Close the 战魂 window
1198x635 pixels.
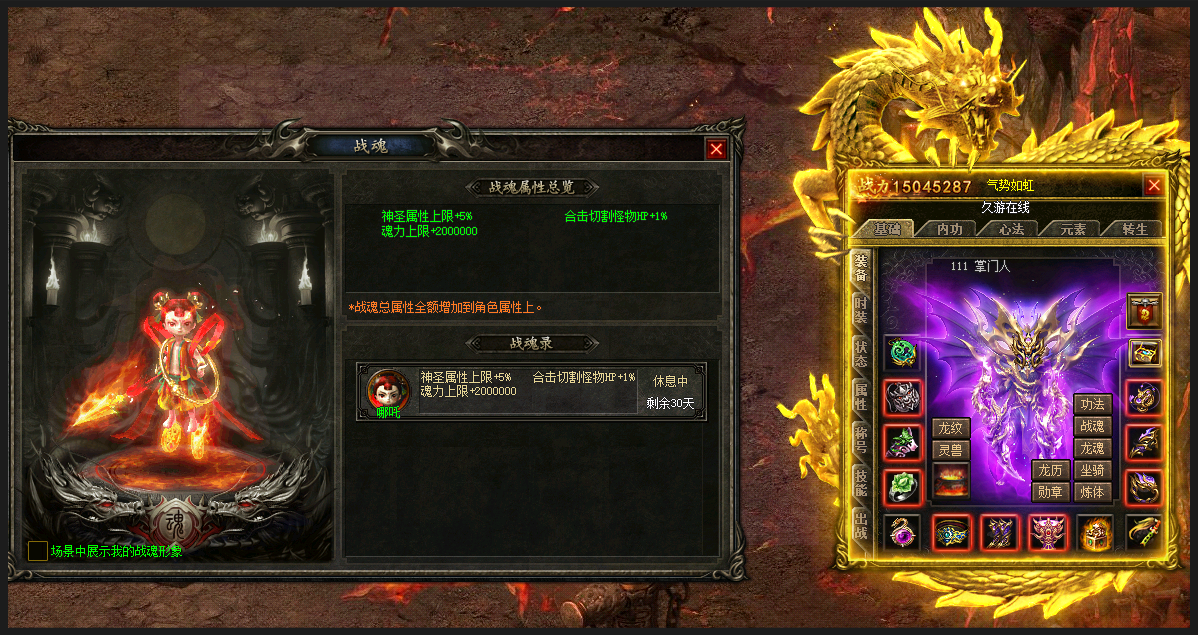click(716, 150)
